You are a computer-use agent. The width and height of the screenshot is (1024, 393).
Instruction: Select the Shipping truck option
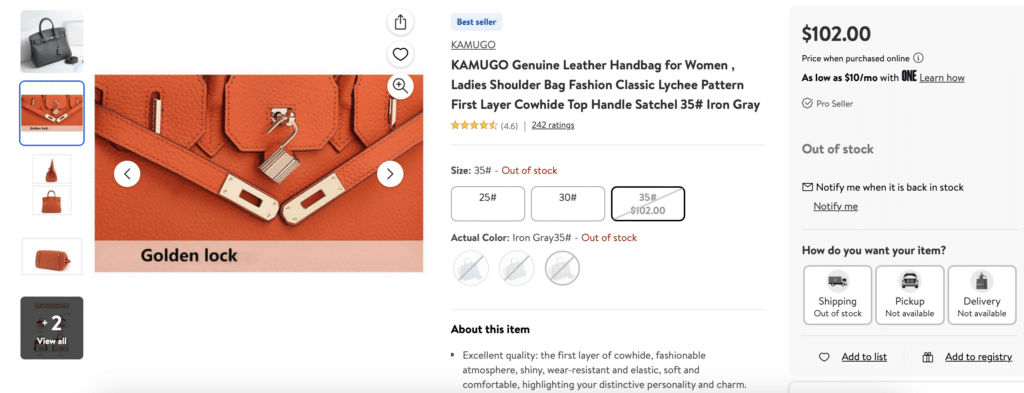pos(837,295)
